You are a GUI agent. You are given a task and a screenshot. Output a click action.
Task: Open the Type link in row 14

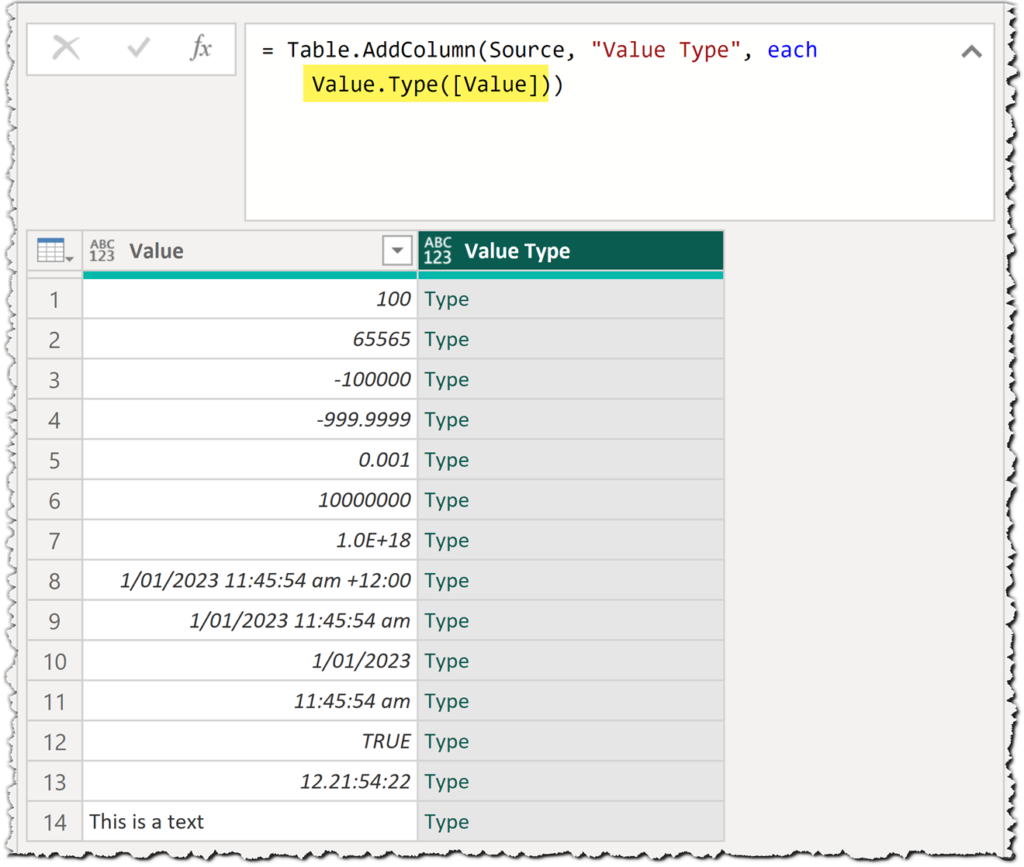[447, 823]
